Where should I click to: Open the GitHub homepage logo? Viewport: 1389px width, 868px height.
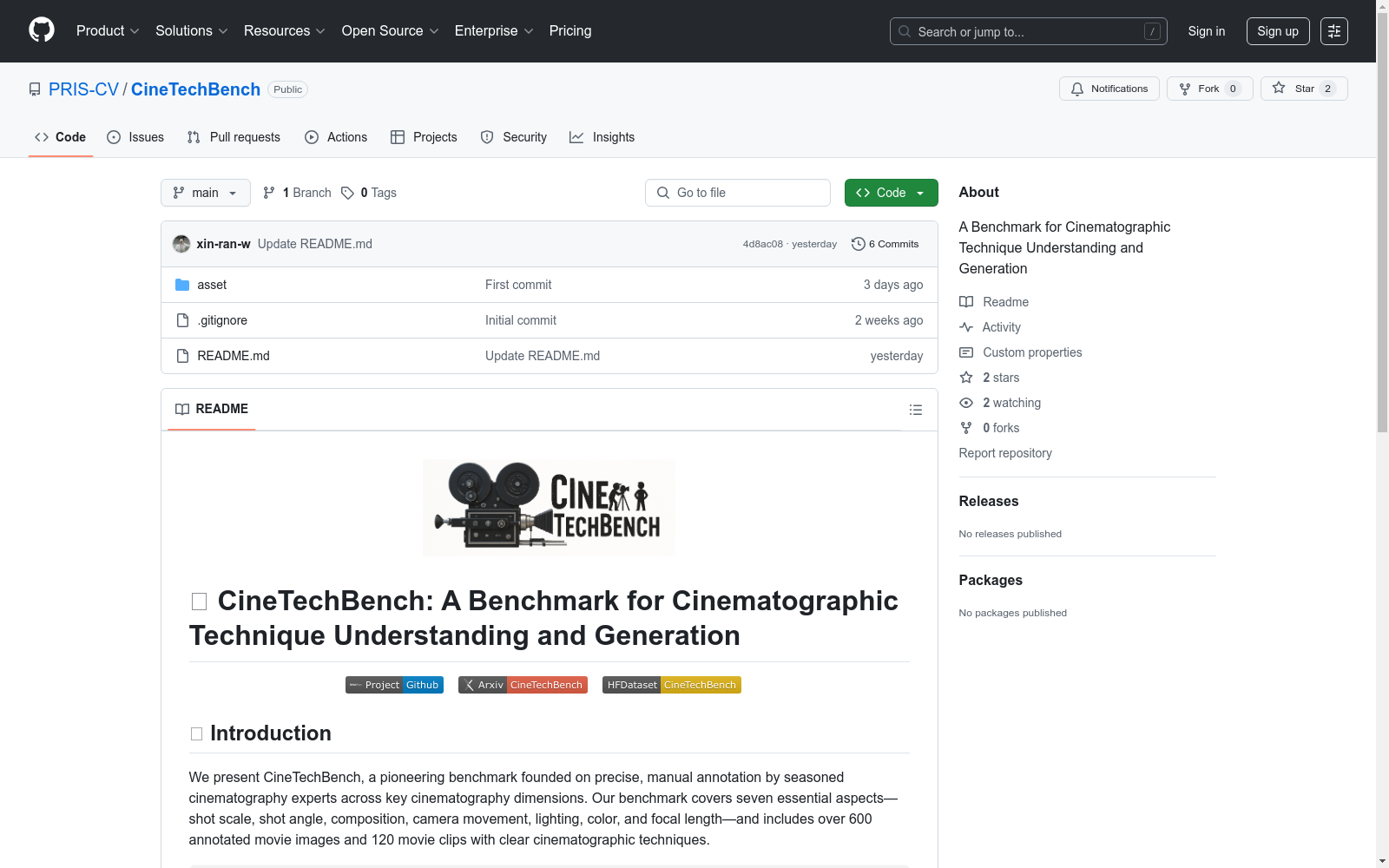(x=42, y=30)
